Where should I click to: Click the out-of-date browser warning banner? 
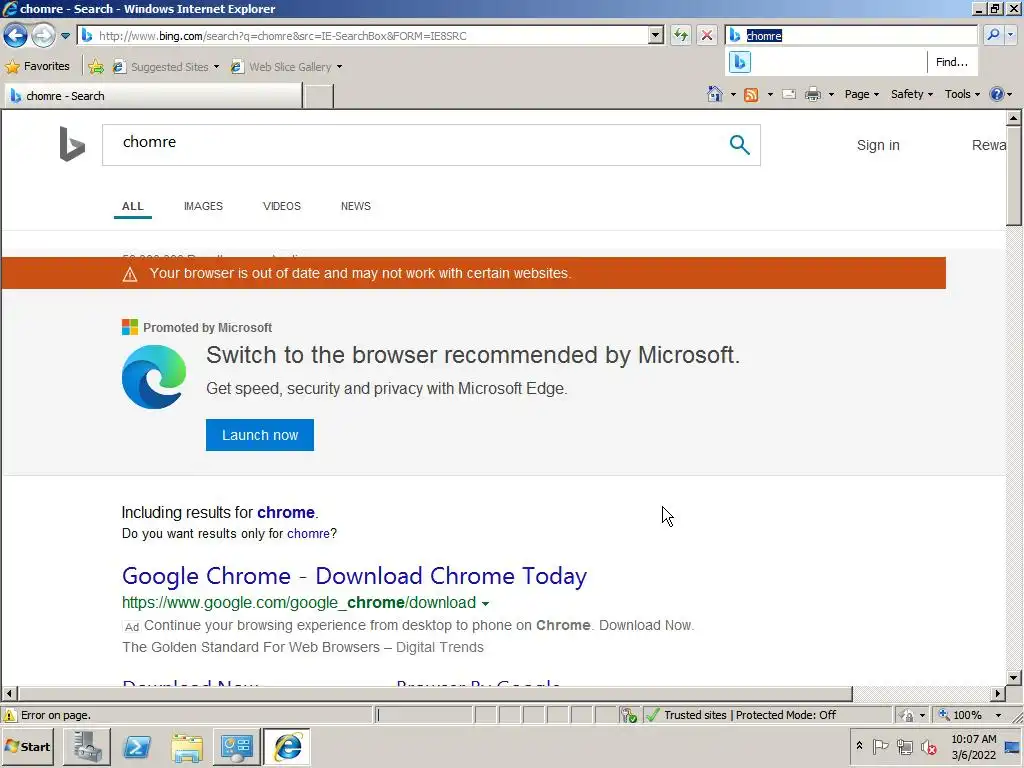[473, 273]
